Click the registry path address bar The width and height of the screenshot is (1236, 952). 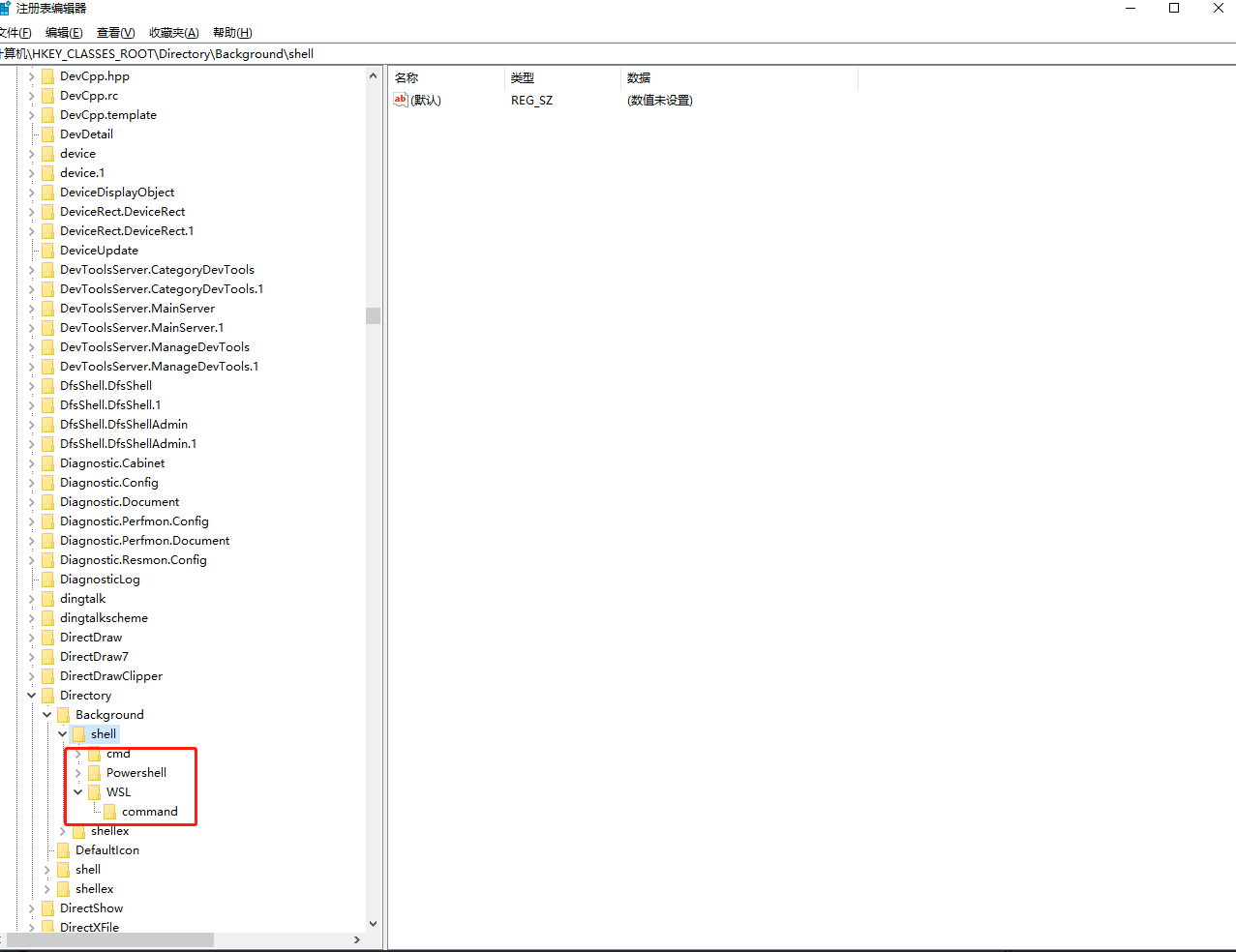[618, 54]
